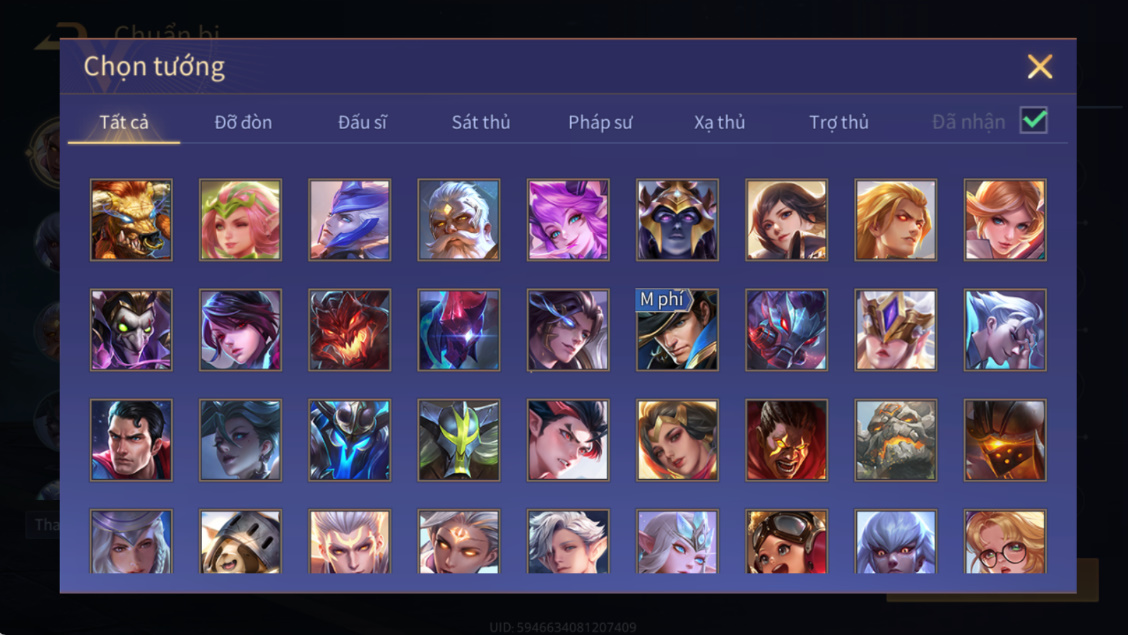Pick the blue-armored mech hero portrait
This screenshot has height=635, width=1128.
tap(350, 440)
